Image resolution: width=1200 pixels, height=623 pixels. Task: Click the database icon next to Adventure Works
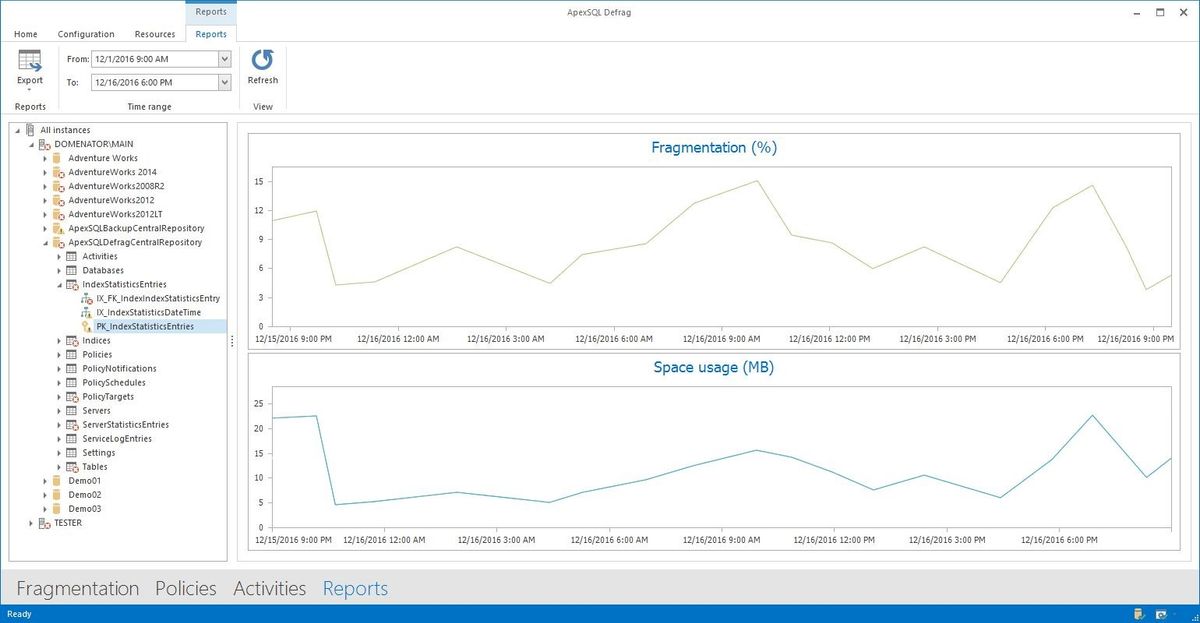coord(55,158)
